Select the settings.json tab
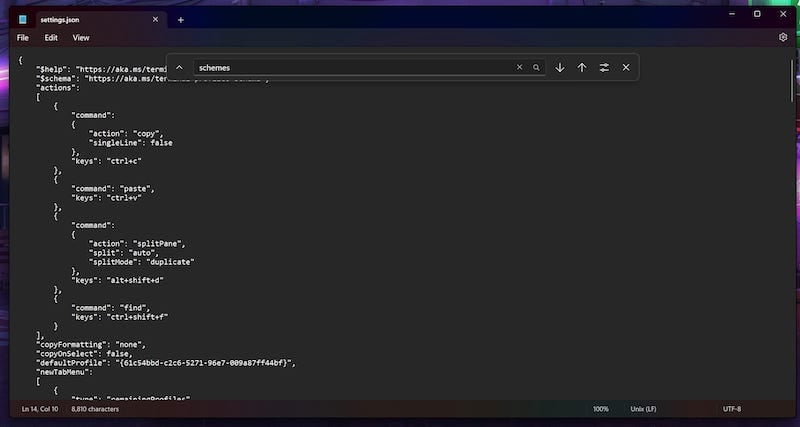 point(90,20)
